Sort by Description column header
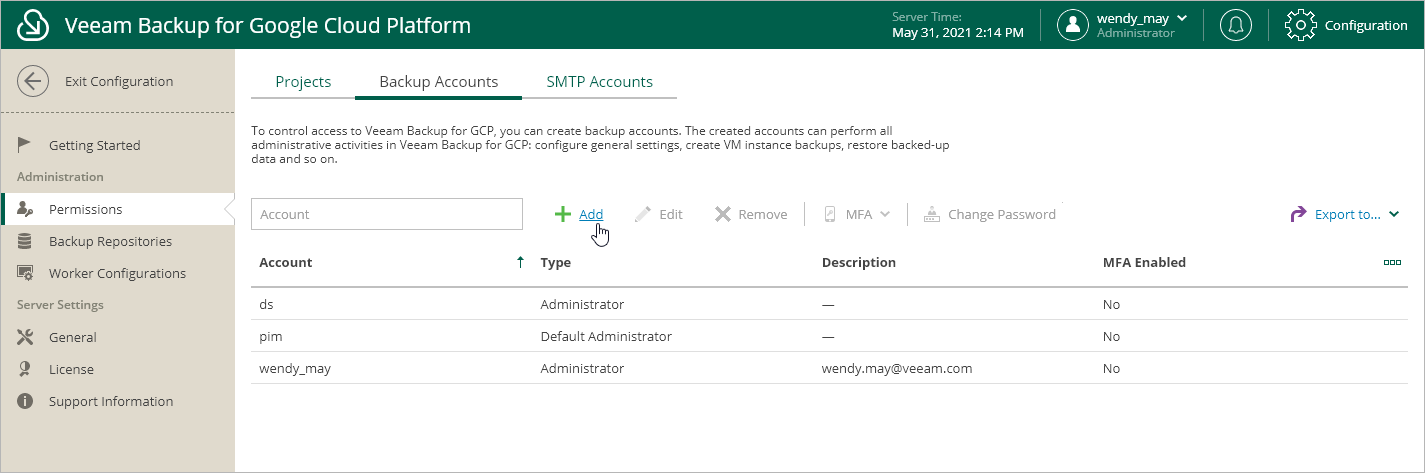 click(x=859, y=262)
